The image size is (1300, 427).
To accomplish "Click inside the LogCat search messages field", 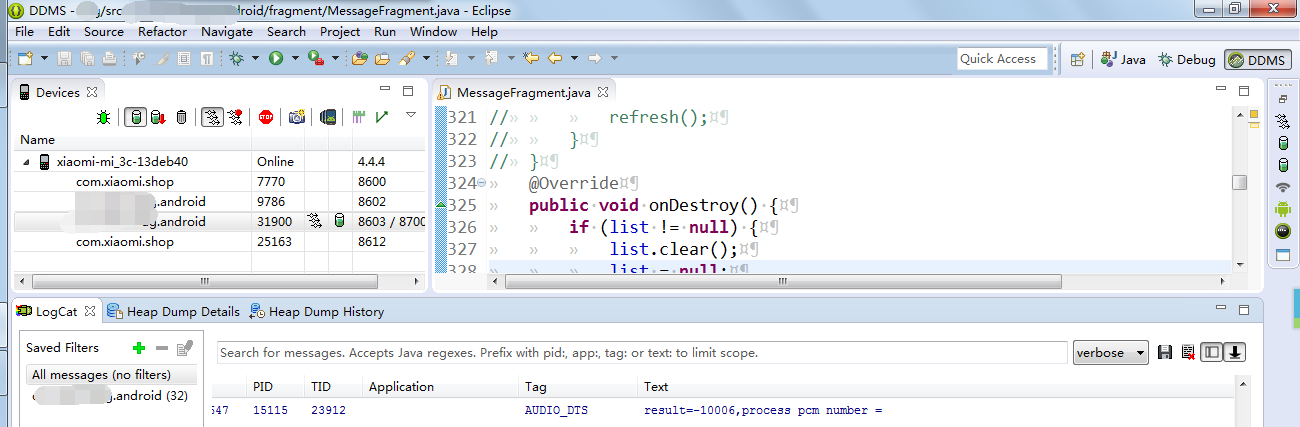I will (x=642, y=353).
